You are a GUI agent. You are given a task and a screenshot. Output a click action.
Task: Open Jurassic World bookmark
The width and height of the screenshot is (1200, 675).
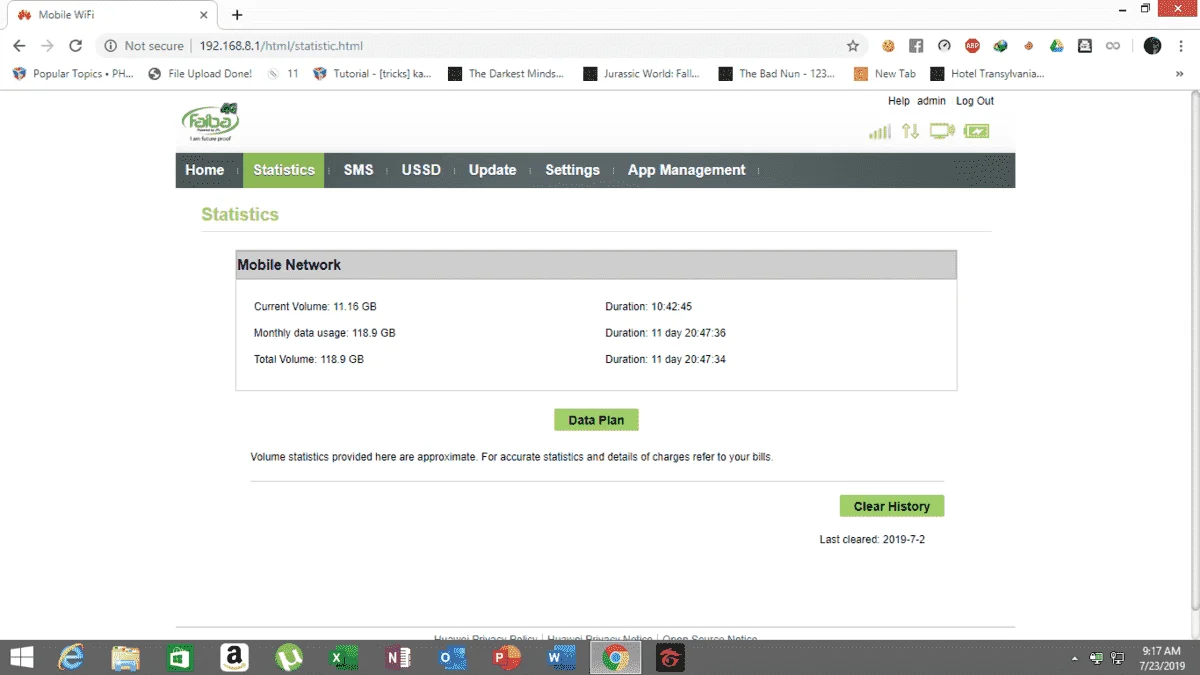[642, 74]
